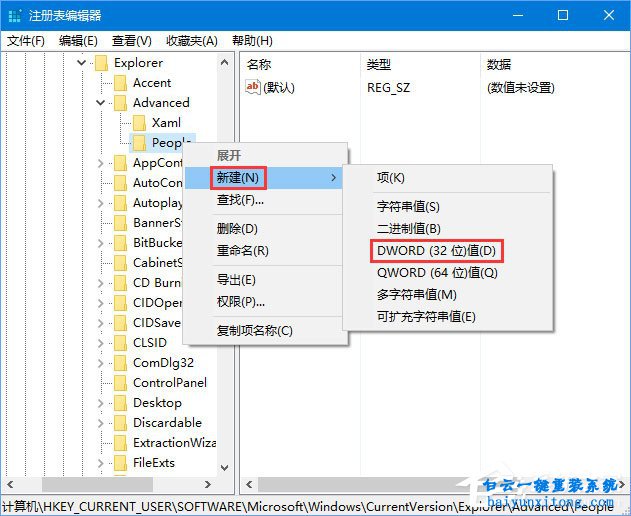Click the tree pane scroll-up arrow
Viewport: 631px width, 516px height.
(225, 62)
